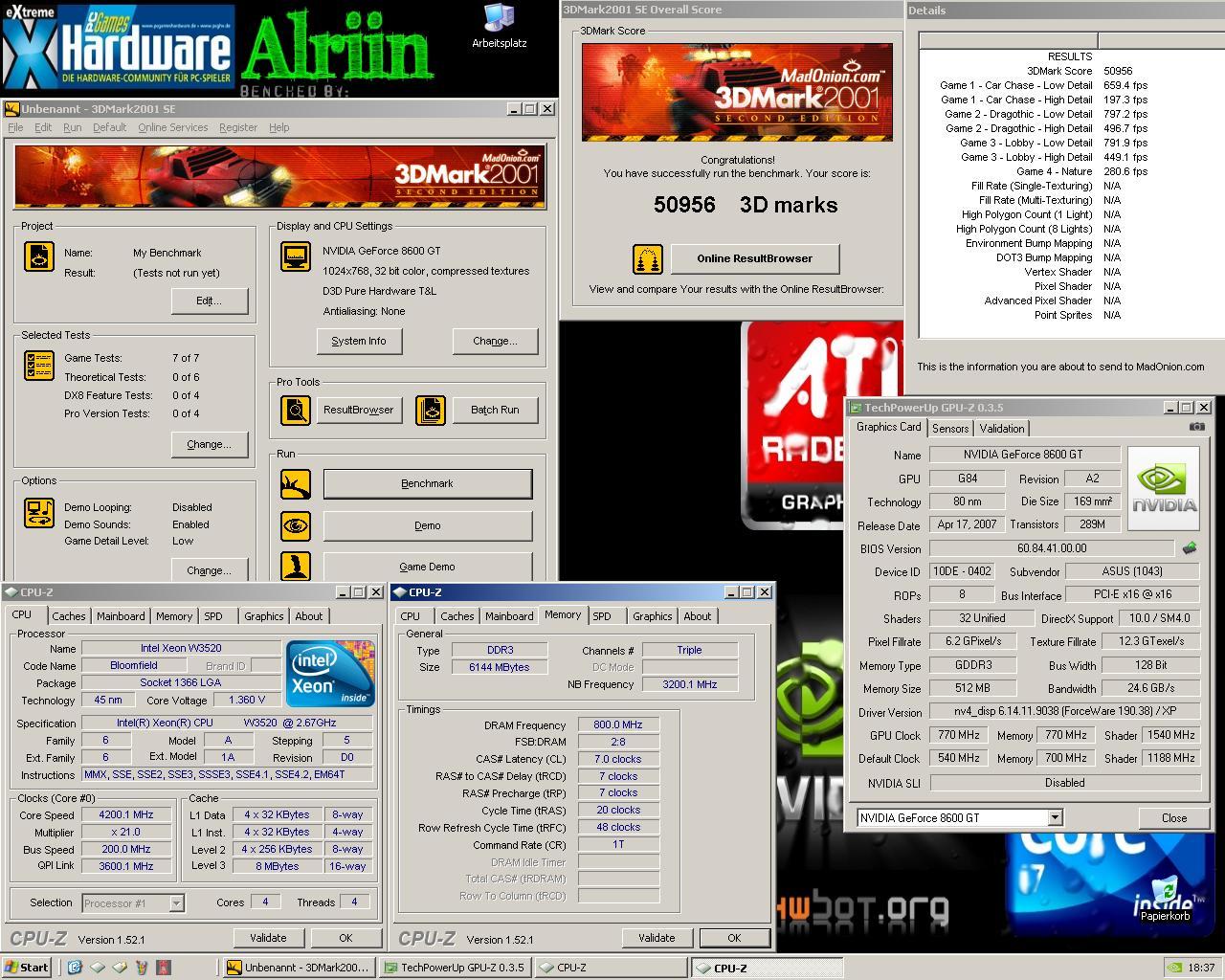Click the Intel Xeon inside logo in CPU-Z
The width and height of the screenshot is (1225, 980).
pos(331,673)
